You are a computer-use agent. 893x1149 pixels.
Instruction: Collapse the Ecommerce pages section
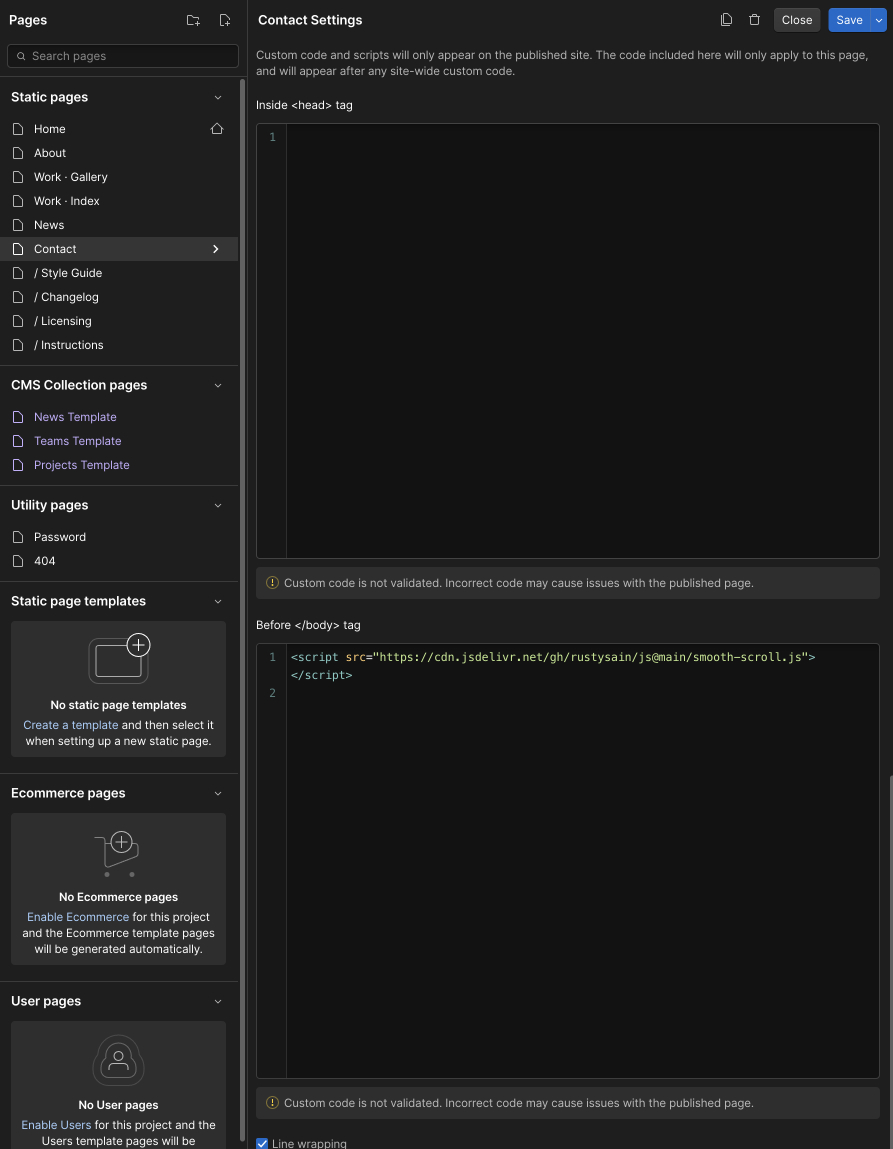(x=218, y=794)
